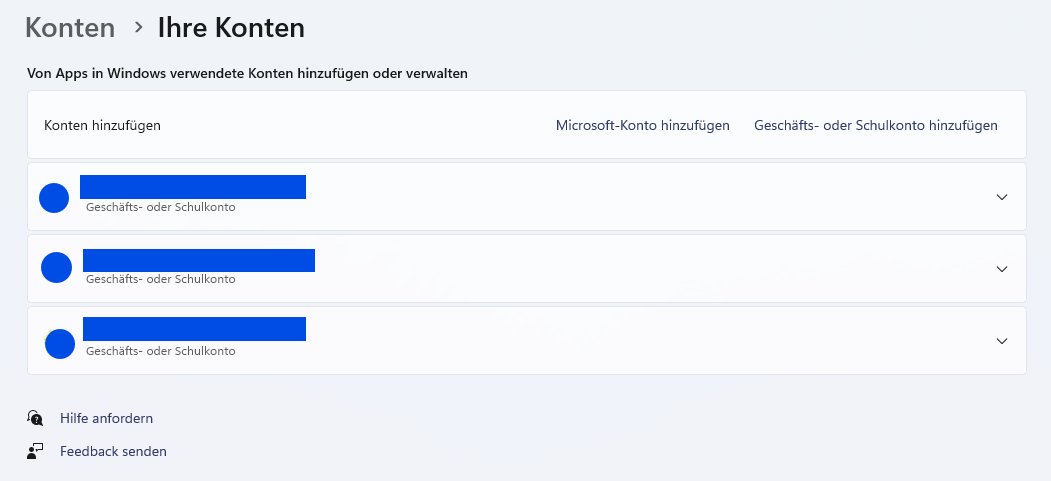The image size is (1051, 481).
Task: Click Geschäfts- oder Schulkonto hinzufügen
Action: tap(875, 125)
